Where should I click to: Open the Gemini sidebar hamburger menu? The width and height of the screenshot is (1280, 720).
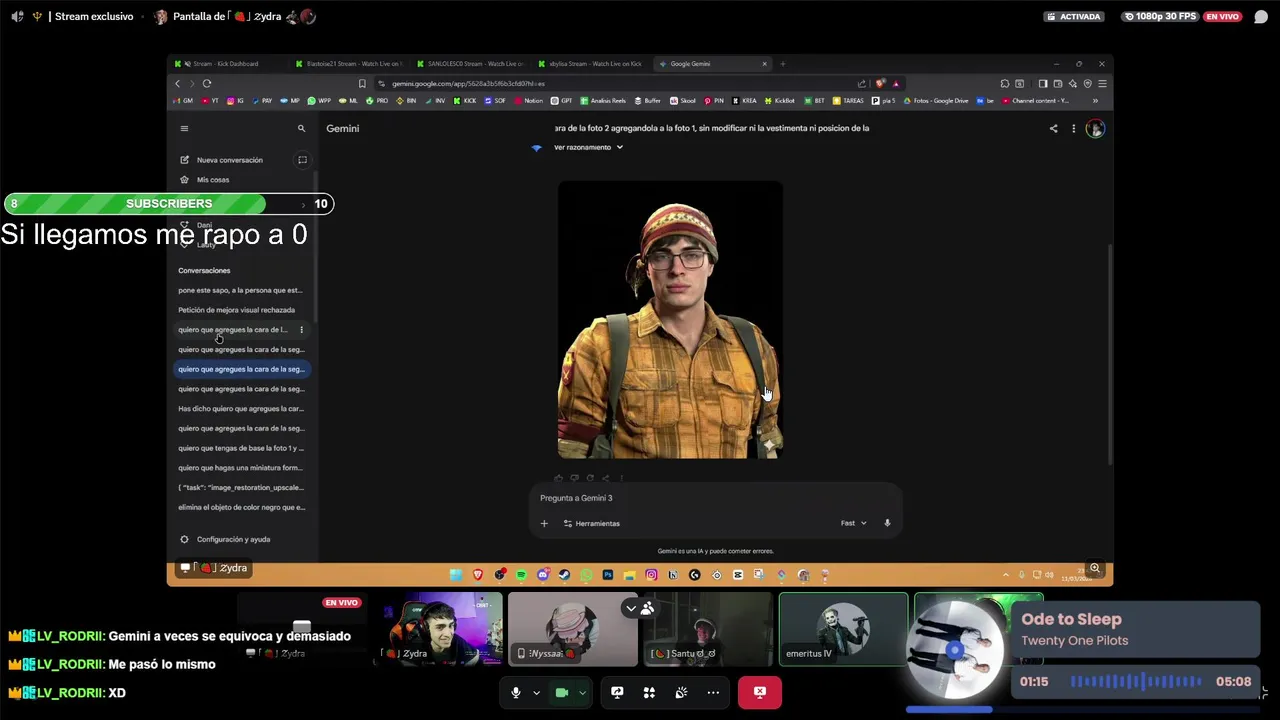184,128
